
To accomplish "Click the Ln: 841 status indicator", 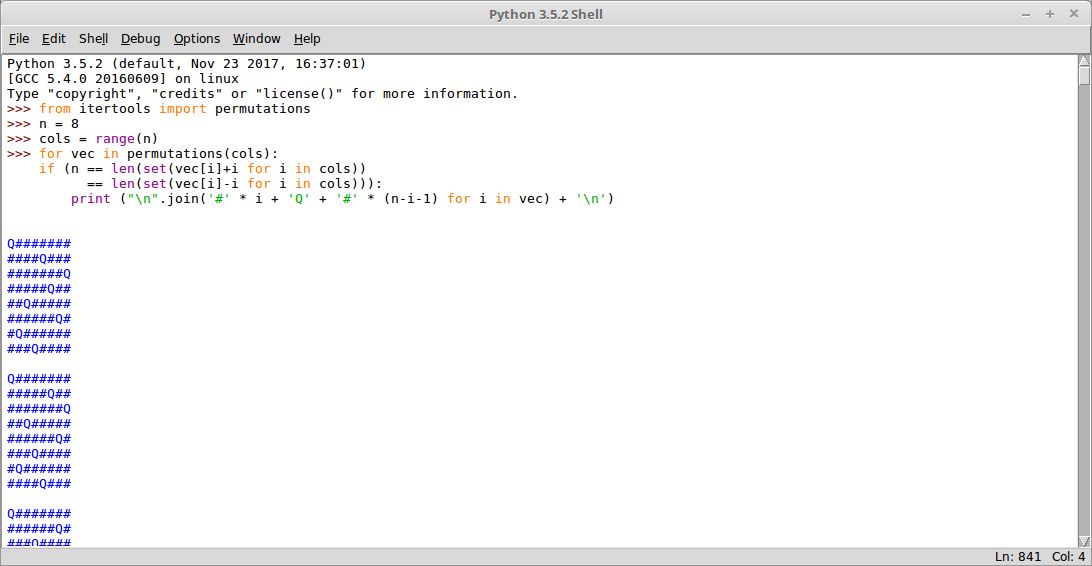I will (x=1017, y=557).
